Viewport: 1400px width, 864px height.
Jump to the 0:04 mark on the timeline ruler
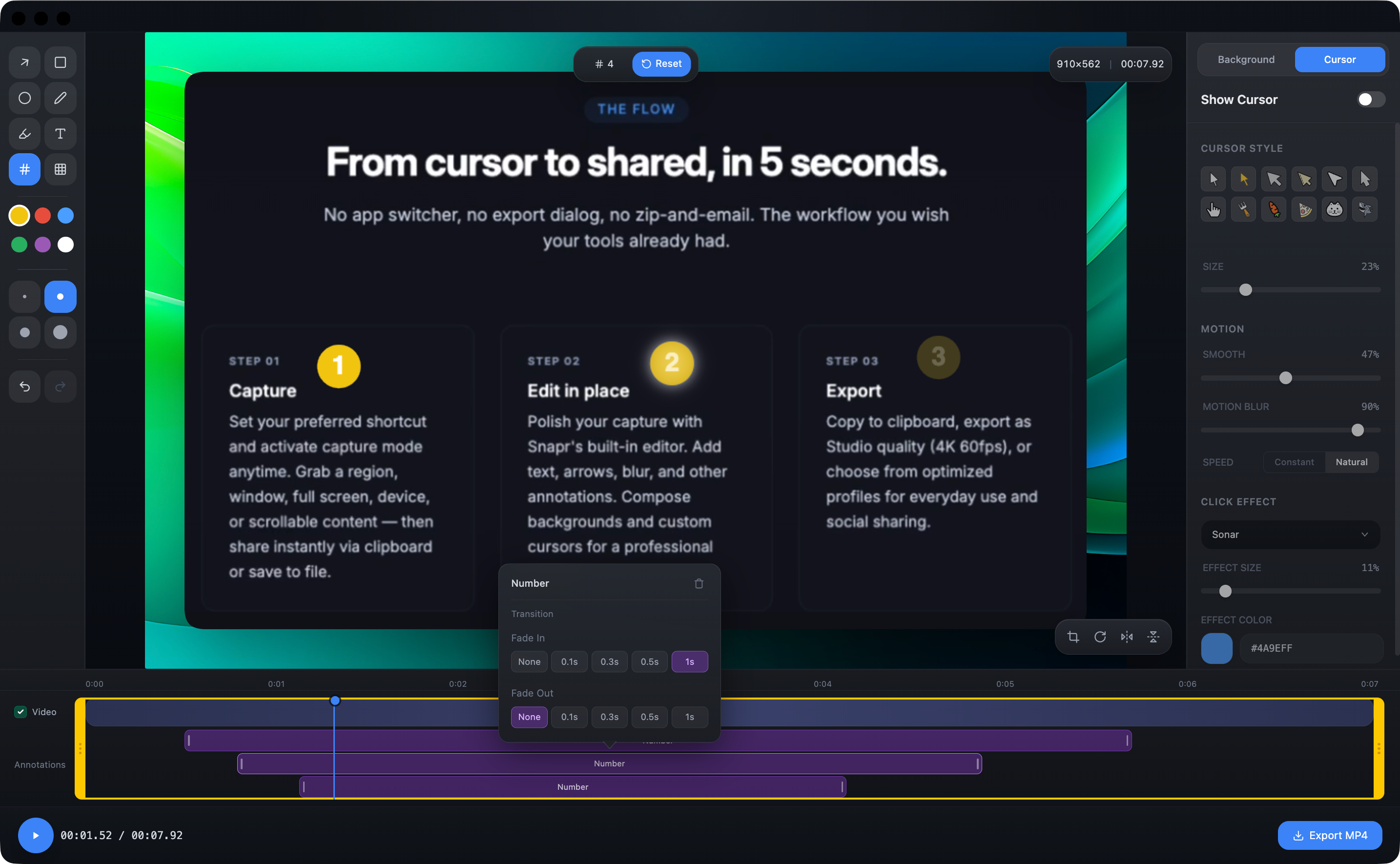point(823,684)
